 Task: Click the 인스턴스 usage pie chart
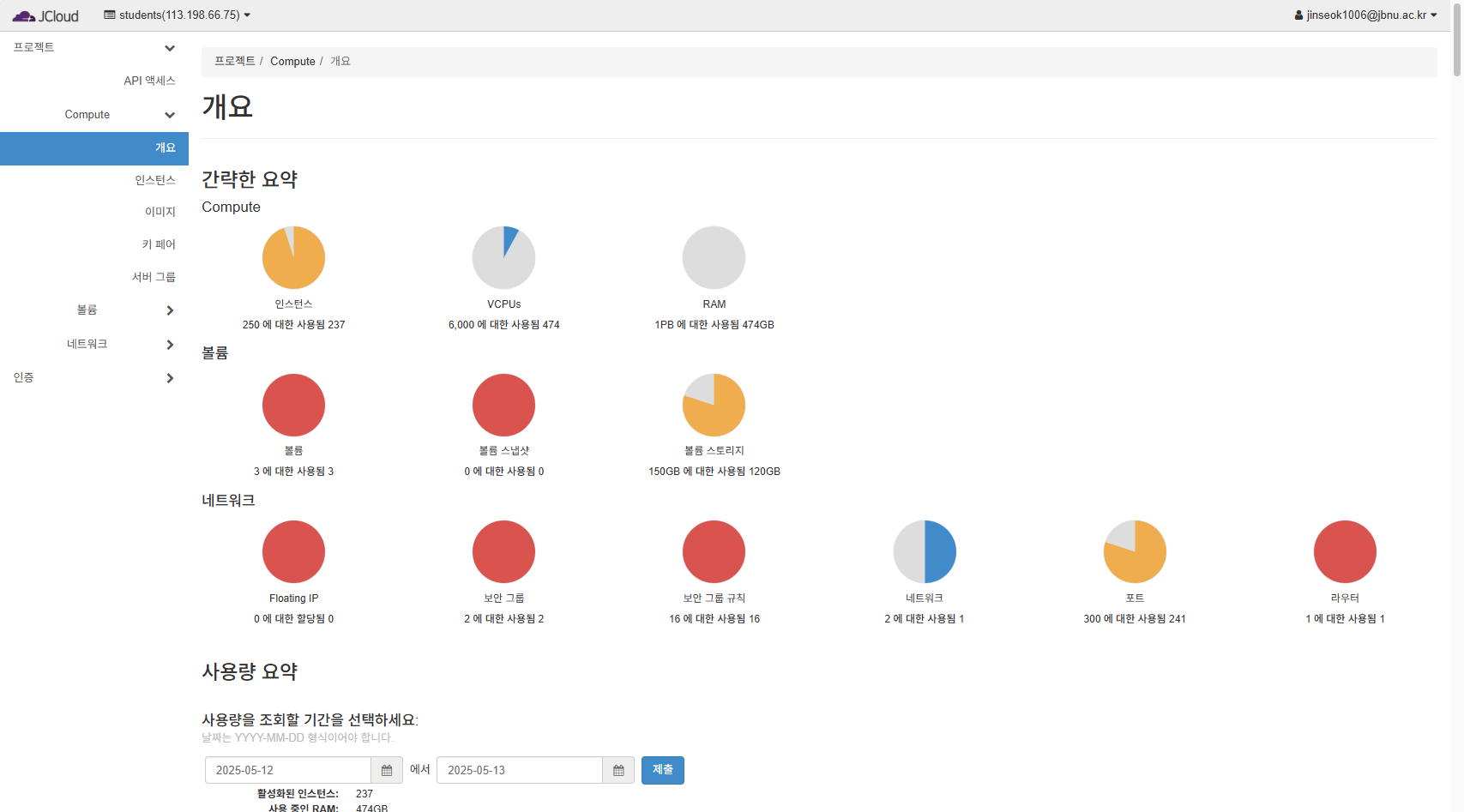[293, 257]
